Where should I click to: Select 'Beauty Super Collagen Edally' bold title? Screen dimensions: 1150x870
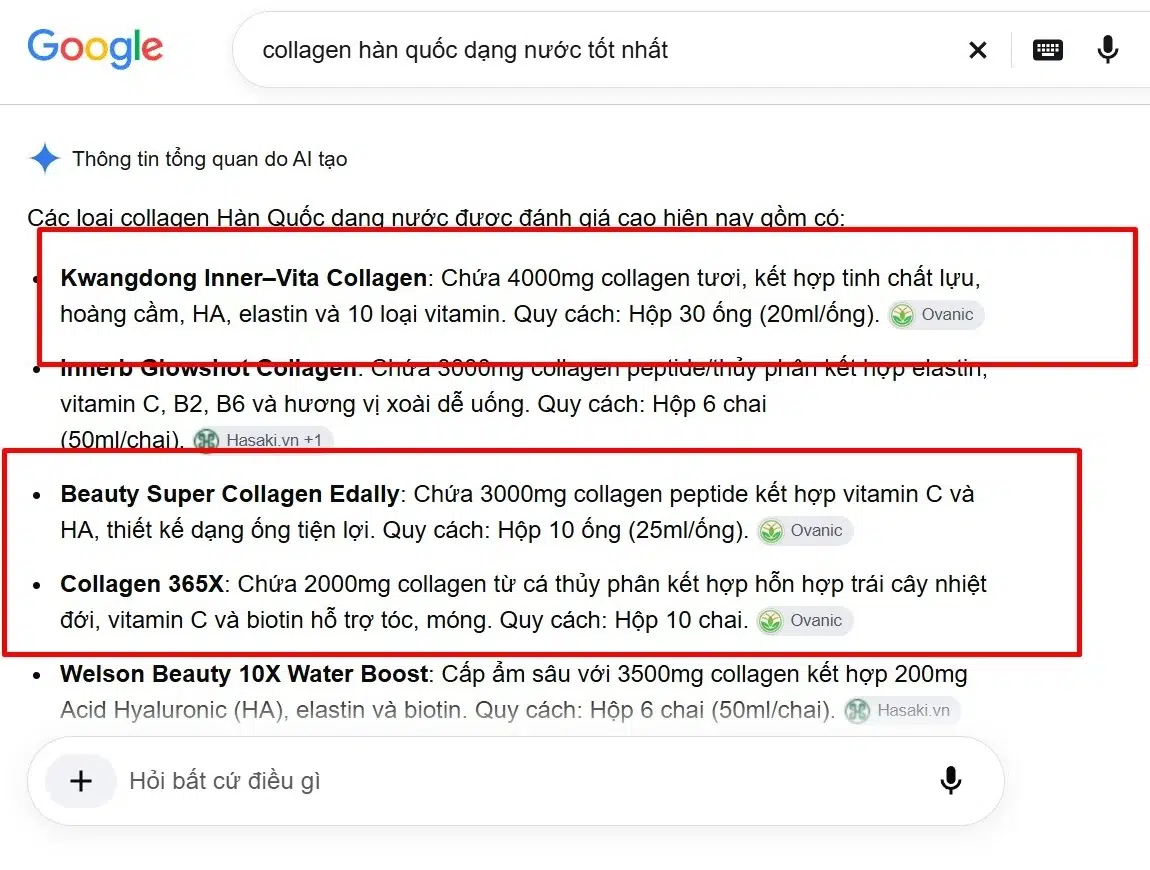(x=230, y=494)
